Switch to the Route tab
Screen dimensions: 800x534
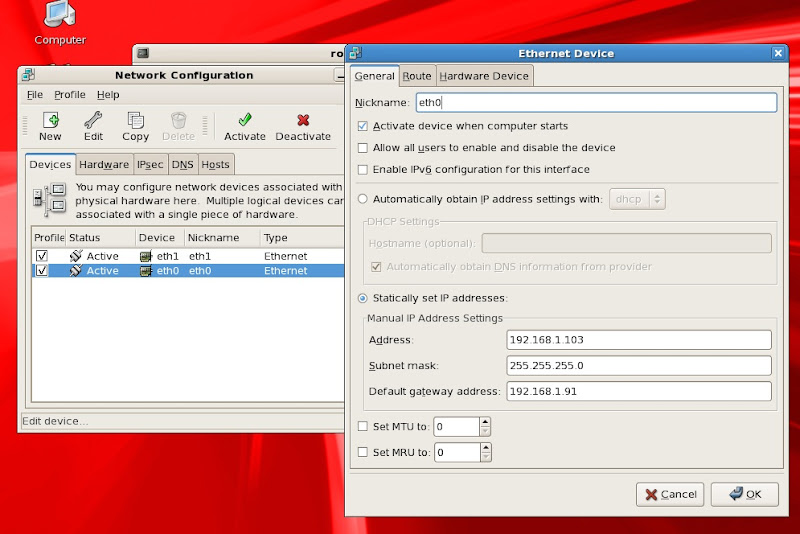(x=417, y=76)
